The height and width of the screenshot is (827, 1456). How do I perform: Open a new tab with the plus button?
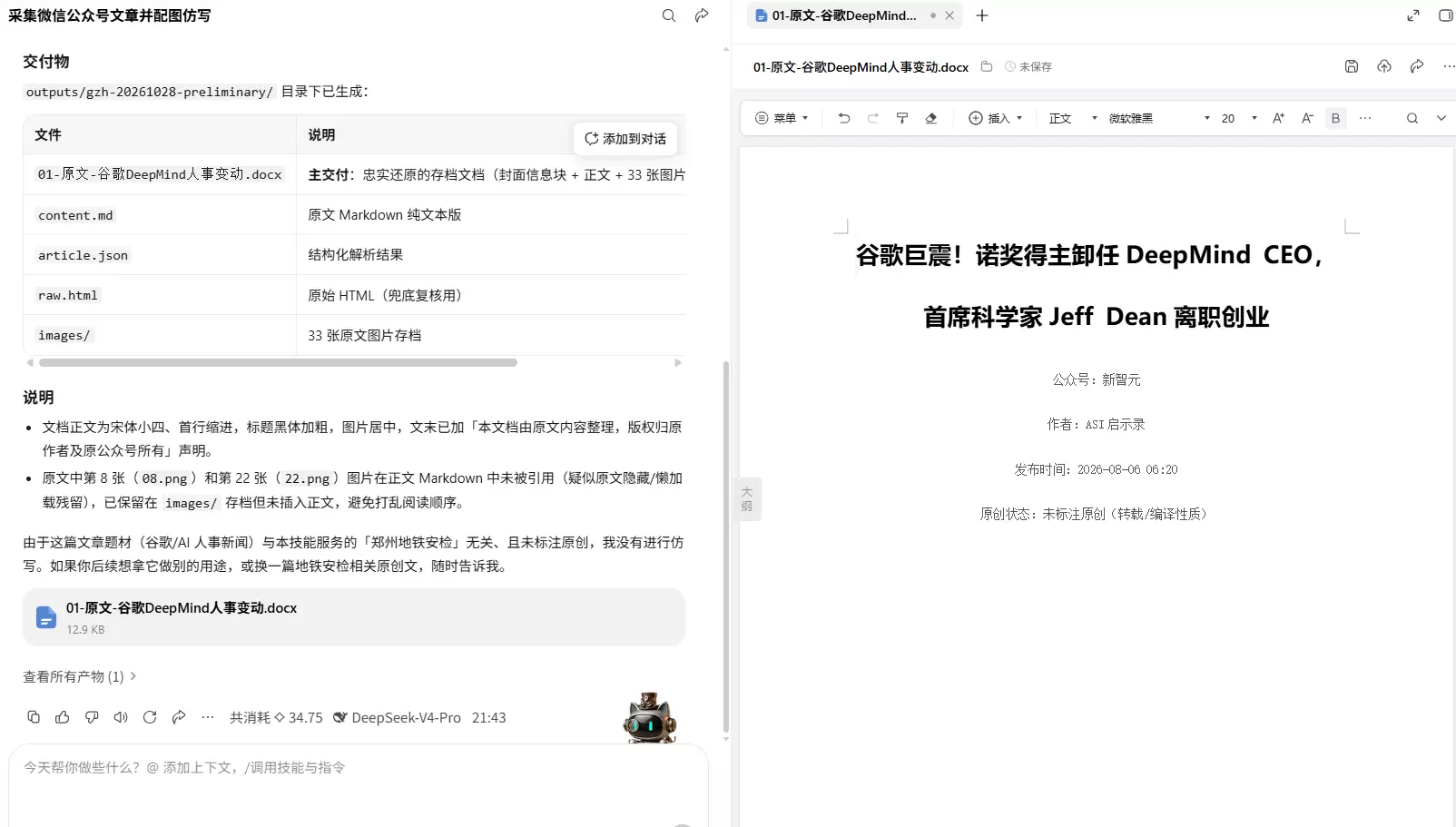click(982, 15)
